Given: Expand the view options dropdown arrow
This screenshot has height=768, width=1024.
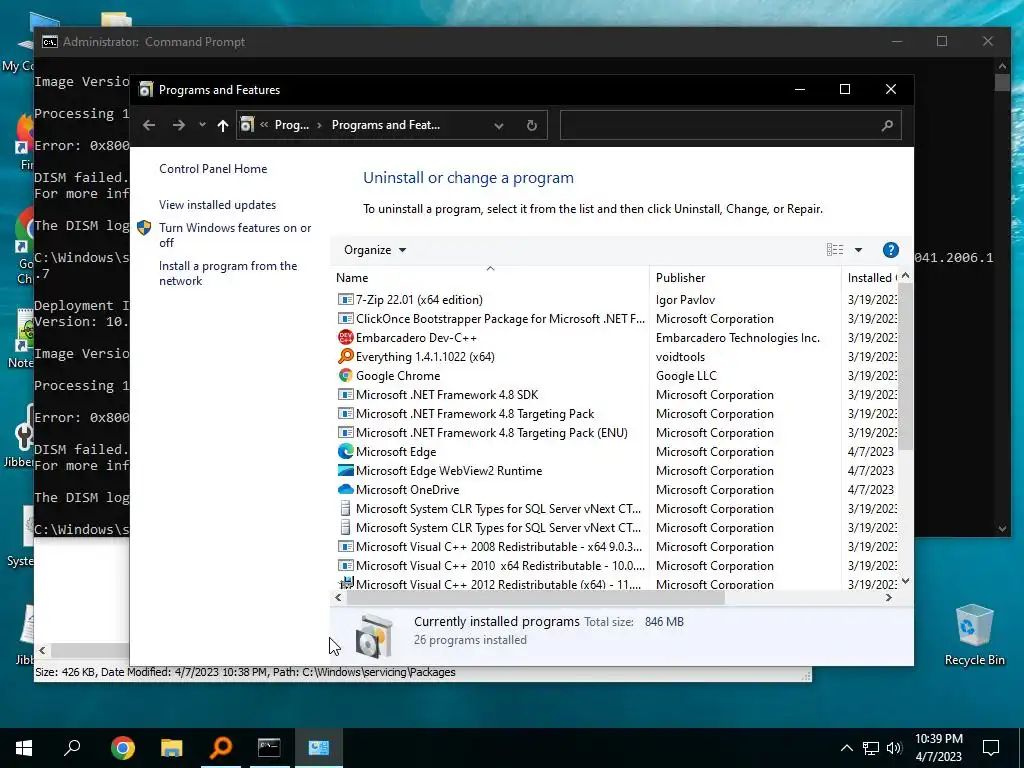Looking at the screenshot, I should click(858, 250).
